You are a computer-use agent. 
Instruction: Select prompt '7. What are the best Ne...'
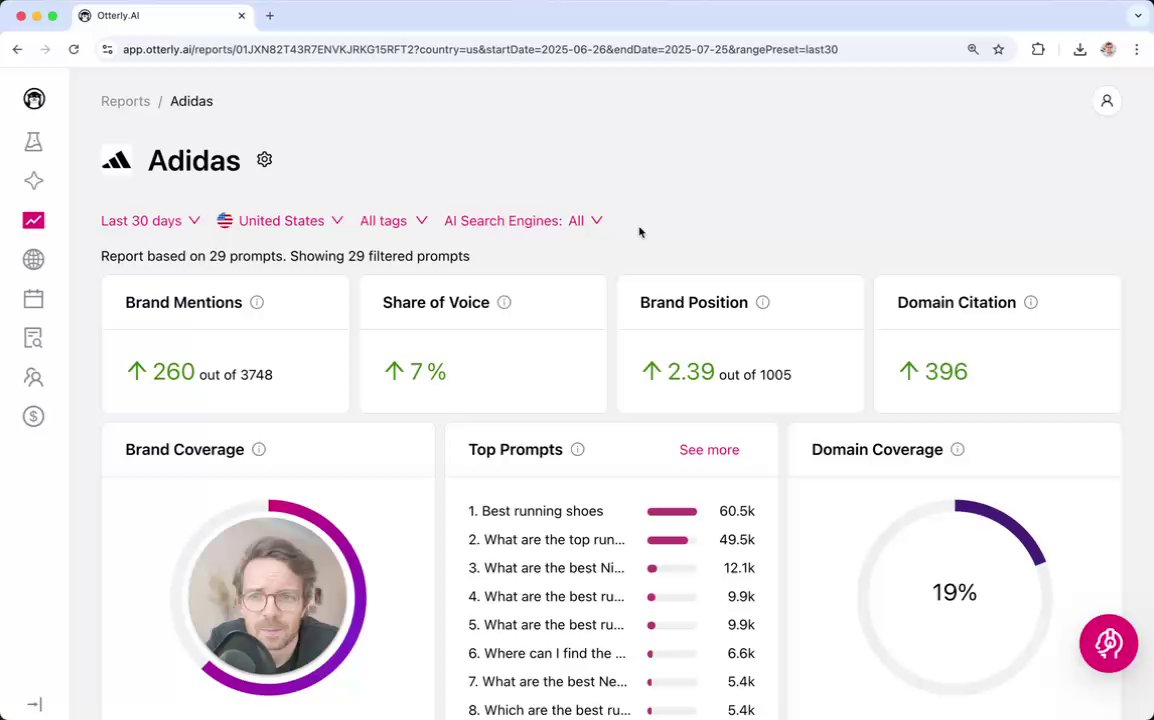(x=548, y=682)
